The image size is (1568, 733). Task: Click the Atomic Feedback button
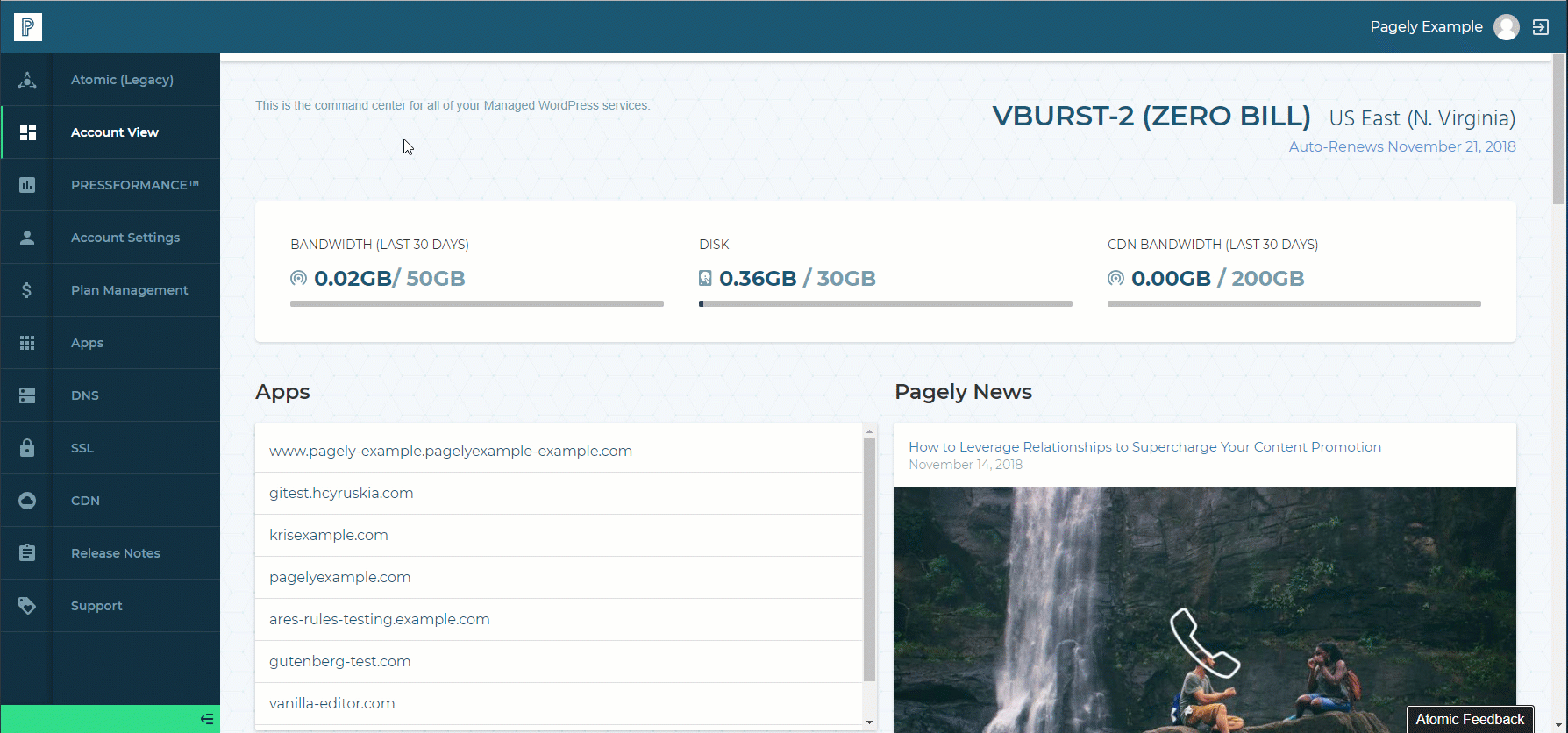point(1470,719)
